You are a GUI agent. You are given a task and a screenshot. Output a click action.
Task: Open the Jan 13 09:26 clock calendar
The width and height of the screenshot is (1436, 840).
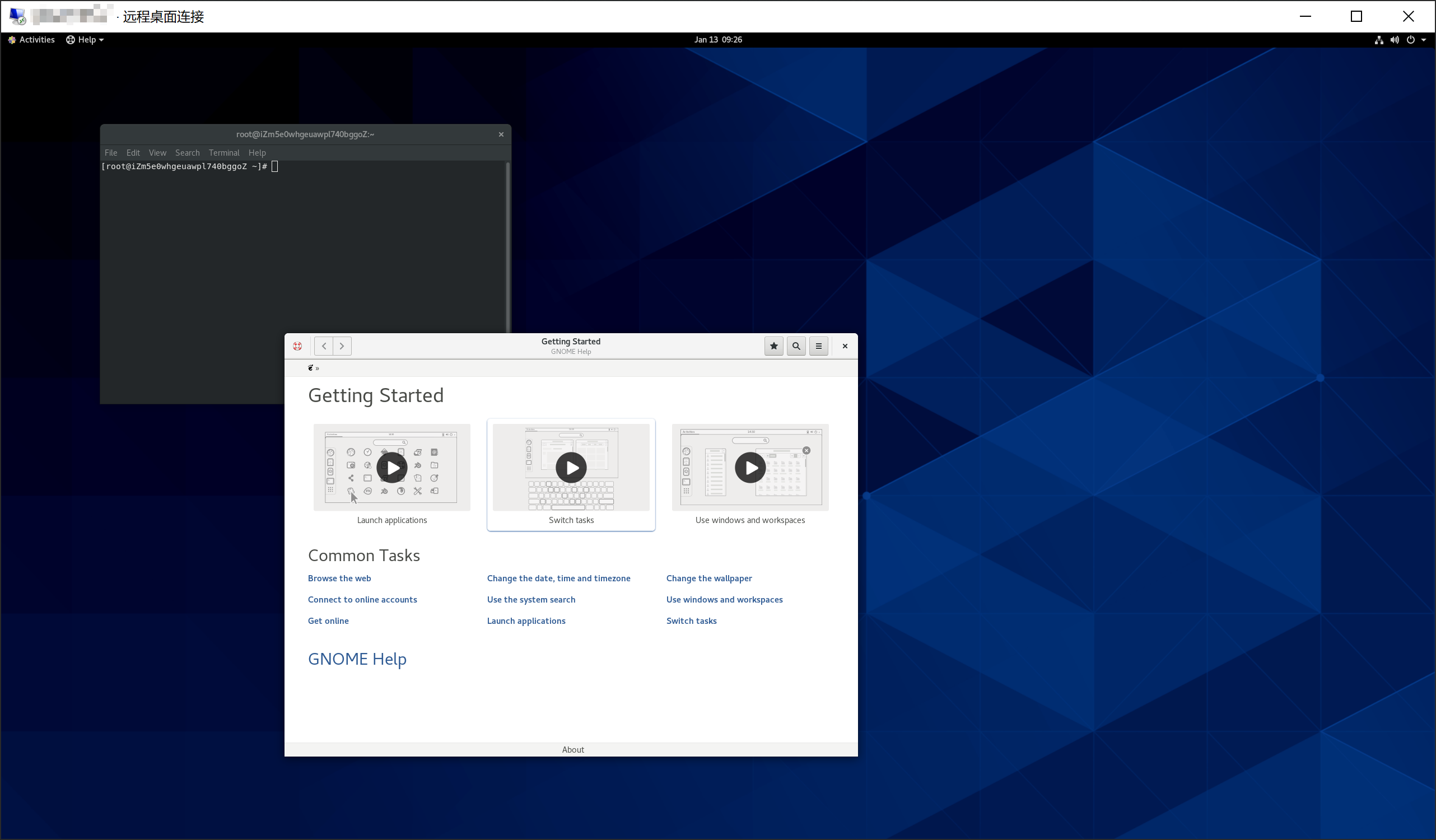pos(718,40)
